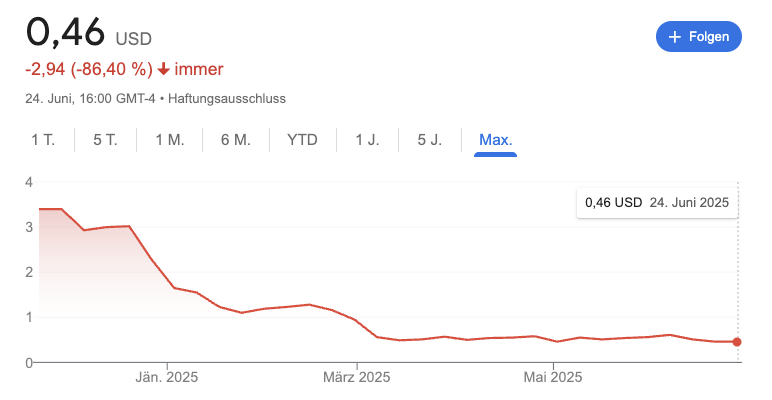Select the 1 T. time range tab
This screenshot has height=400, width=772.
pyautogui.click(x=43, y=140)
